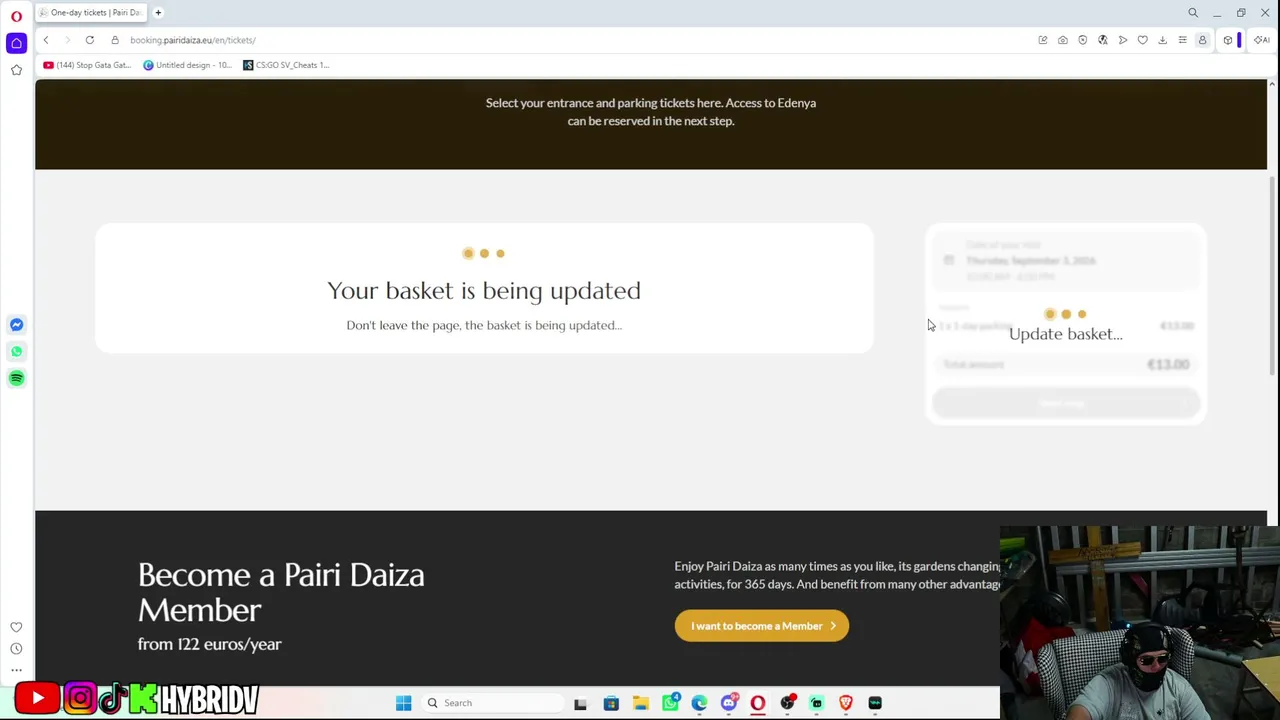The image size is (1280, 720).
Task: Open the send flow arrow icon
Action: (1123, 40)
